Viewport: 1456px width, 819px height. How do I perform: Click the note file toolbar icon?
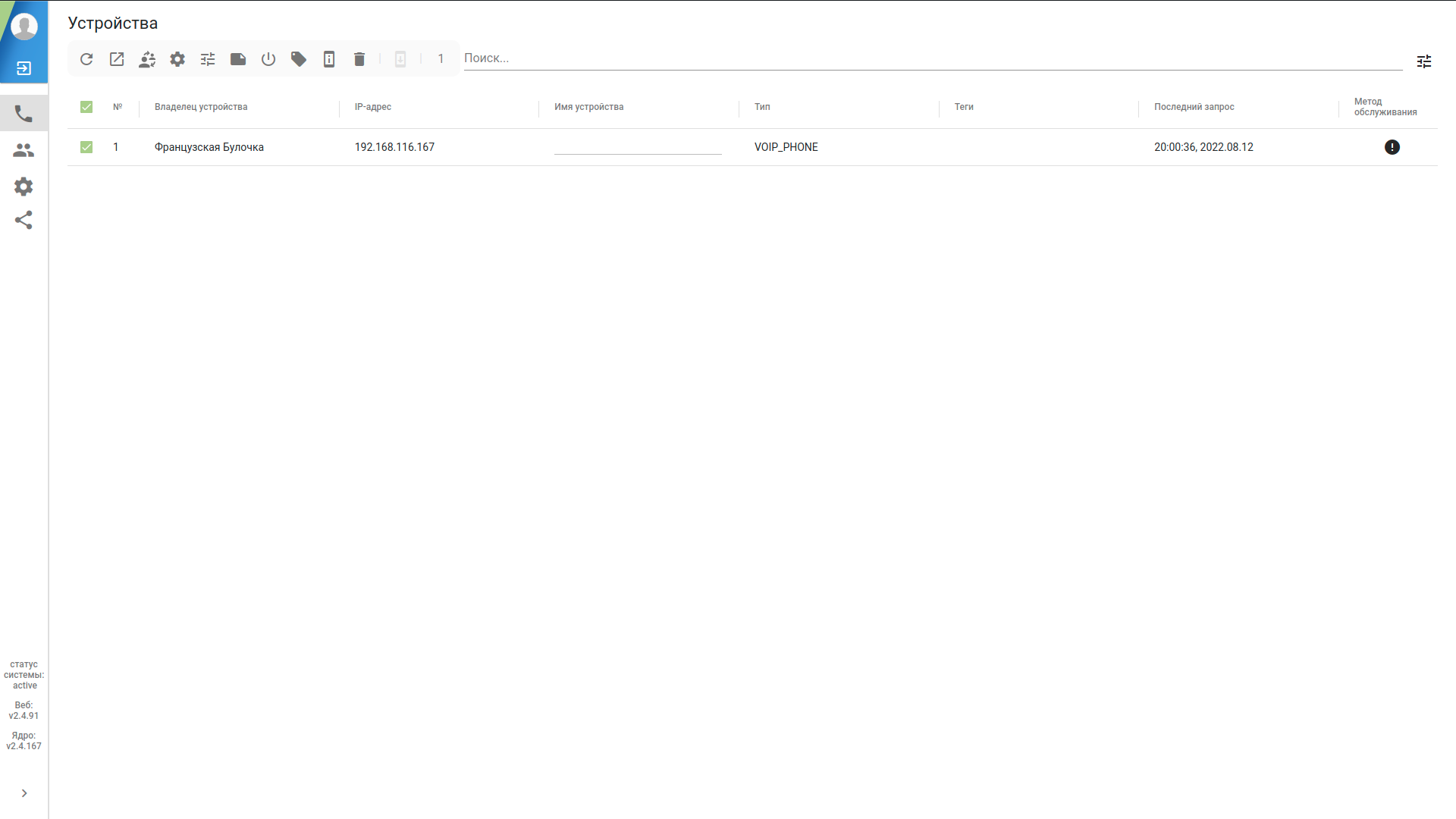click(x=238, y=59)
